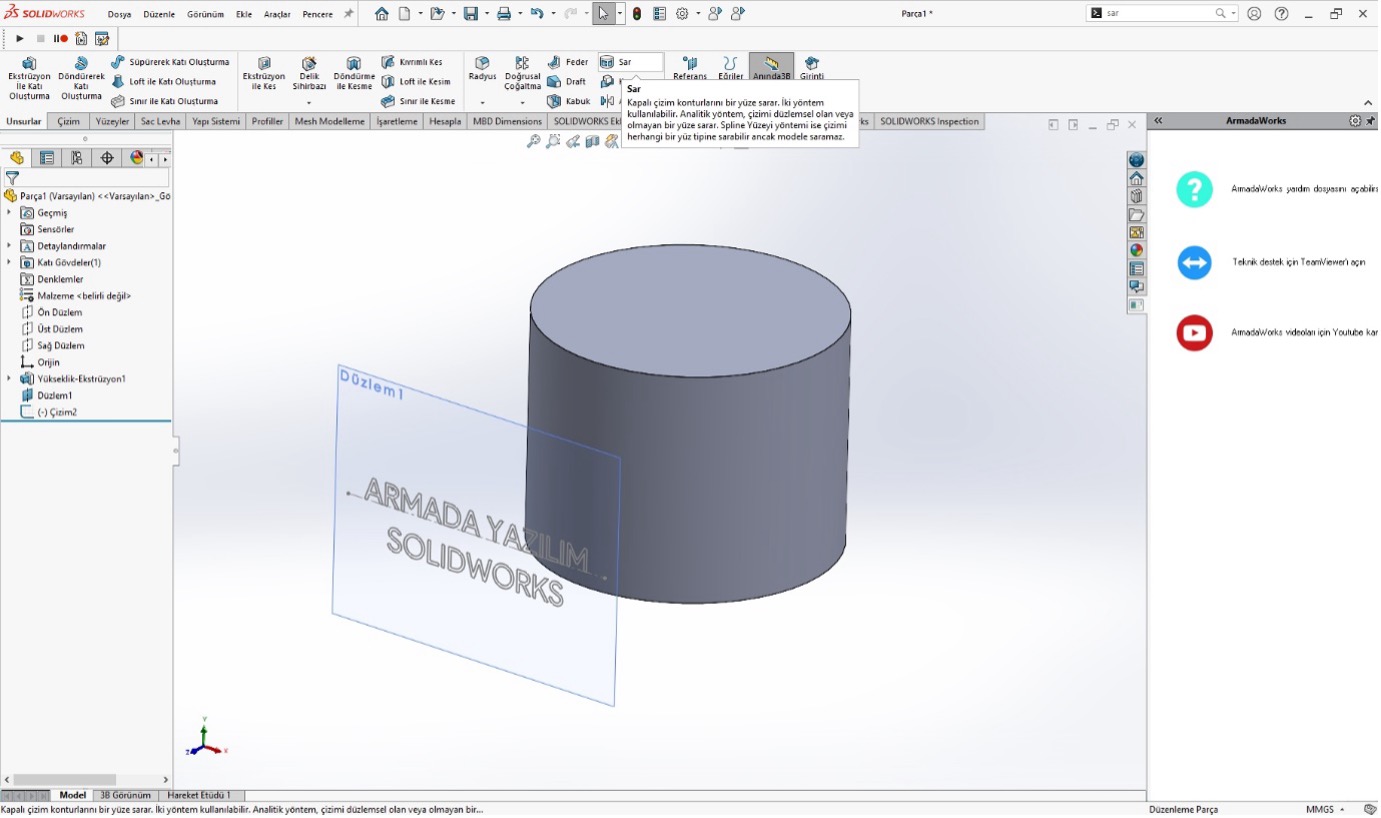Select the Kabuk shell tool
1381x818 pixels.
coord(569,101)
